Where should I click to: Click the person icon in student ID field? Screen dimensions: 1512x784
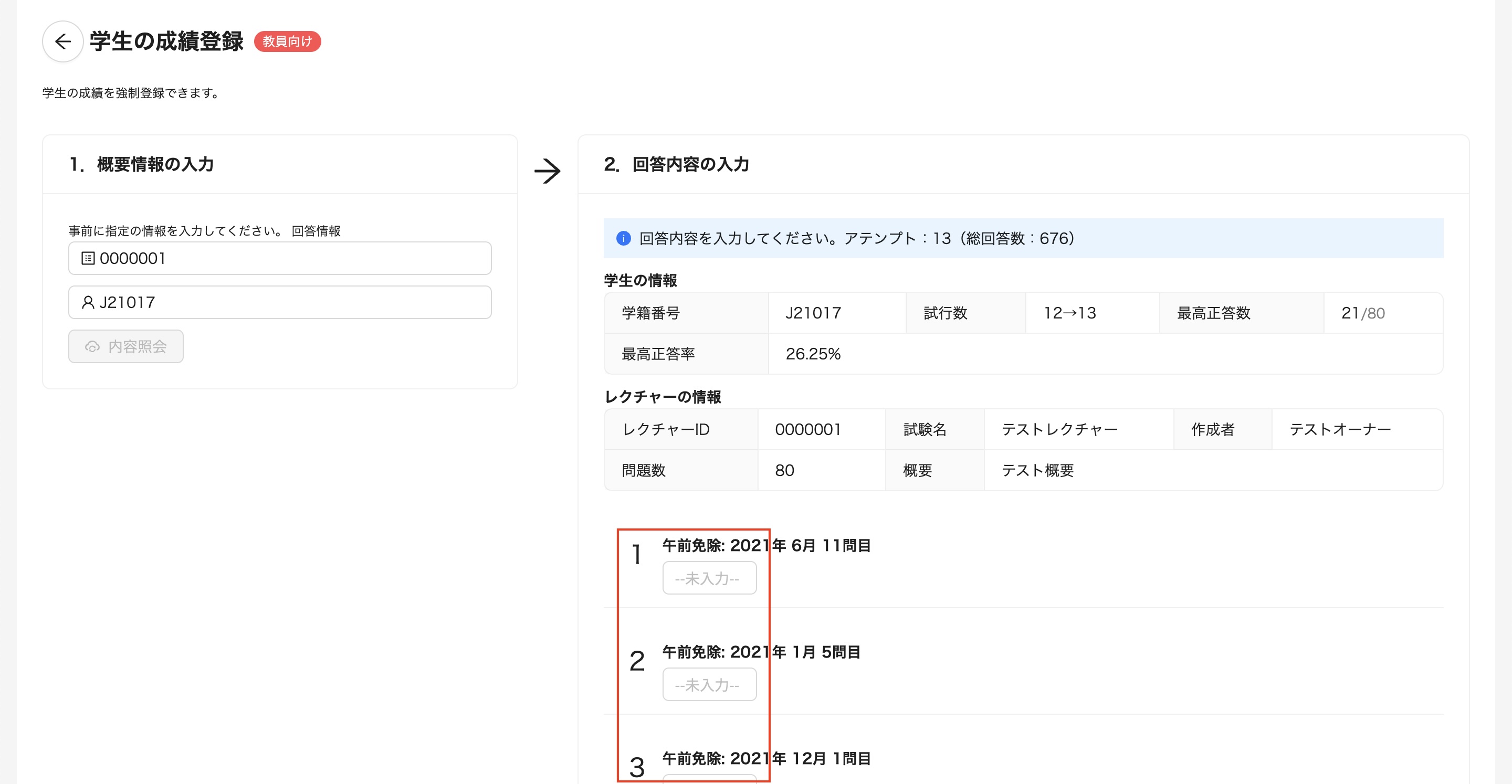[x=88, y=302]
